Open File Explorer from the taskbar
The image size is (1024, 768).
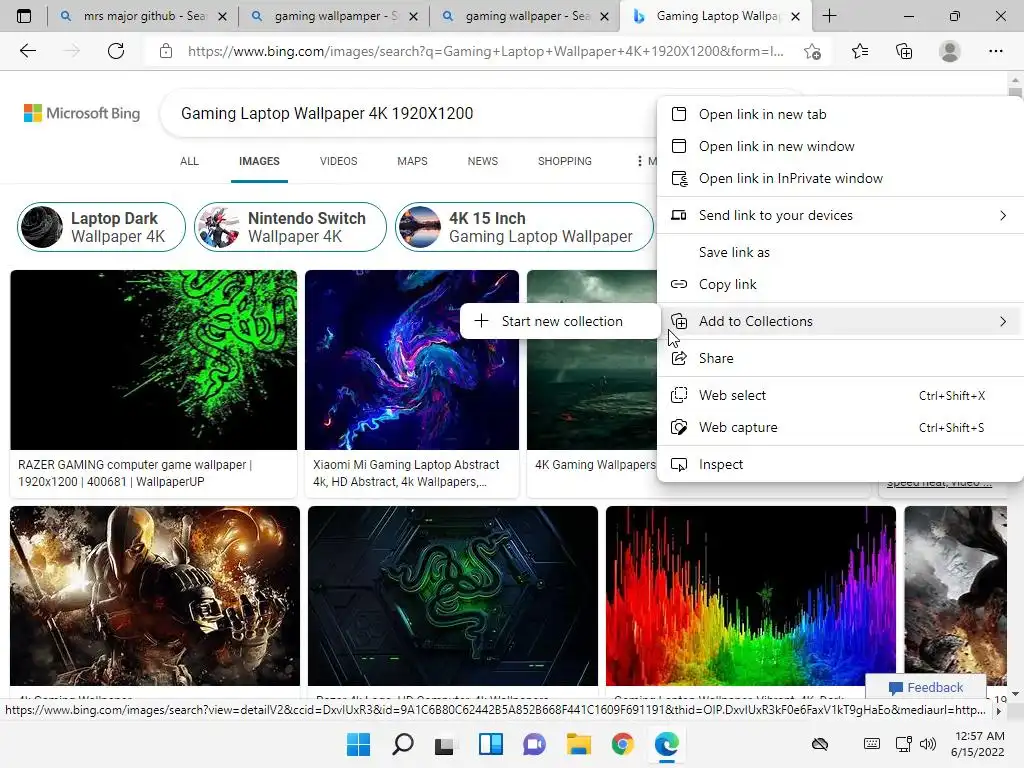pos(579,744)
